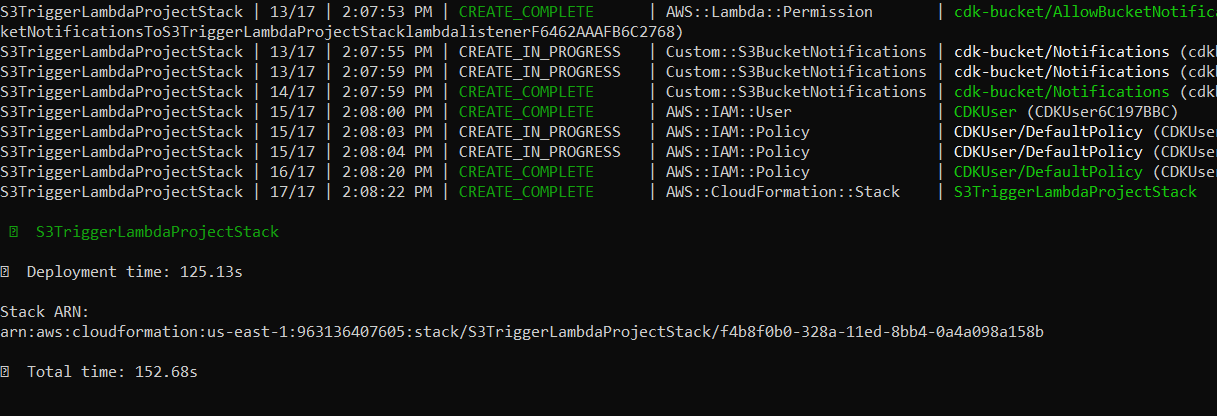Click the sparkle icon before Total time
1217x416 pixels.
(5, 372)
